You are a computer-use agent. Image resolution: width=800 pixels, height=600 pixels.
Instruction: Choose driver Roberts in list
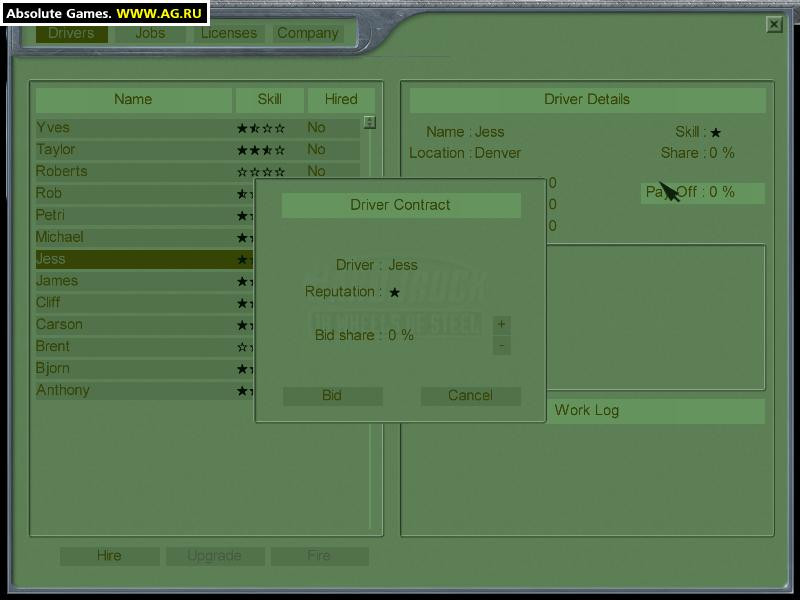tap(62, 172)
